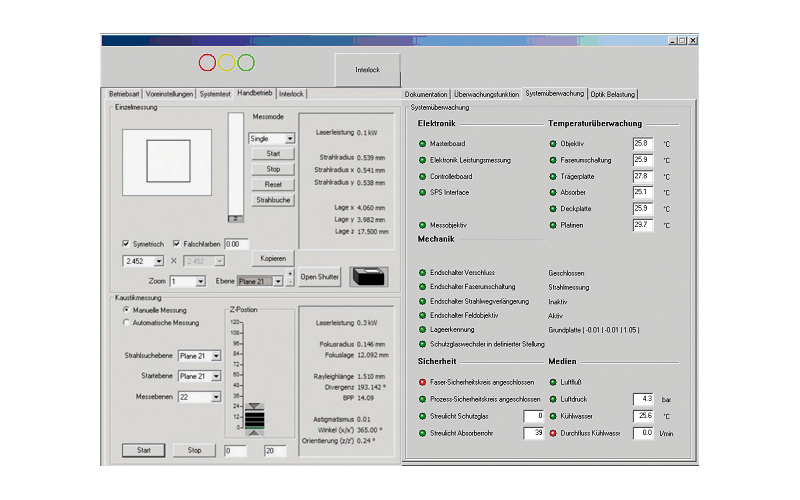Click the Deckplatte temperature status LED
800x500 pixels.
(x=553, y=209)
